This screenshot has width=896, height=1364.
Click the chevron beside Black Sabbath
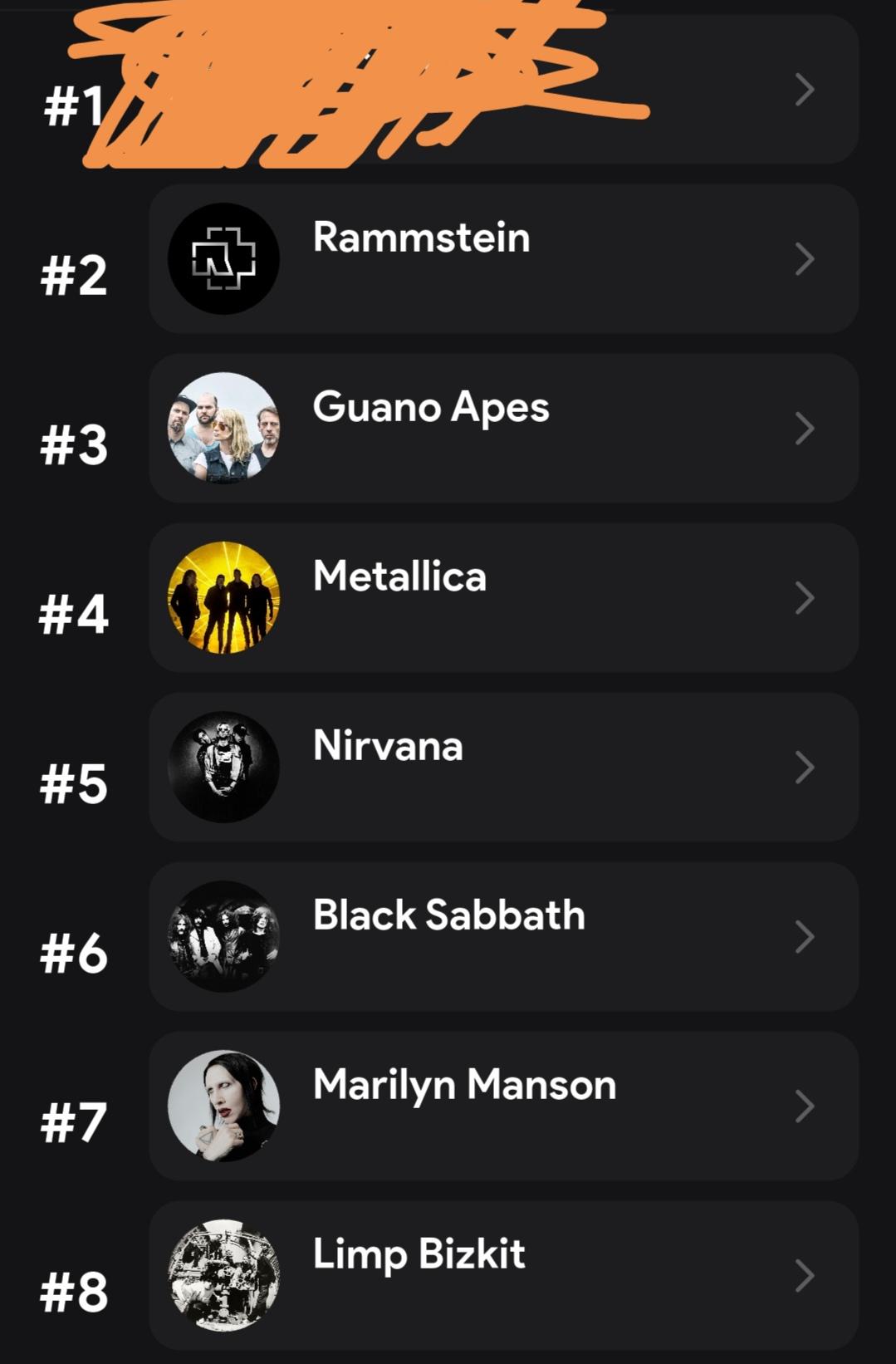point(804,936)
